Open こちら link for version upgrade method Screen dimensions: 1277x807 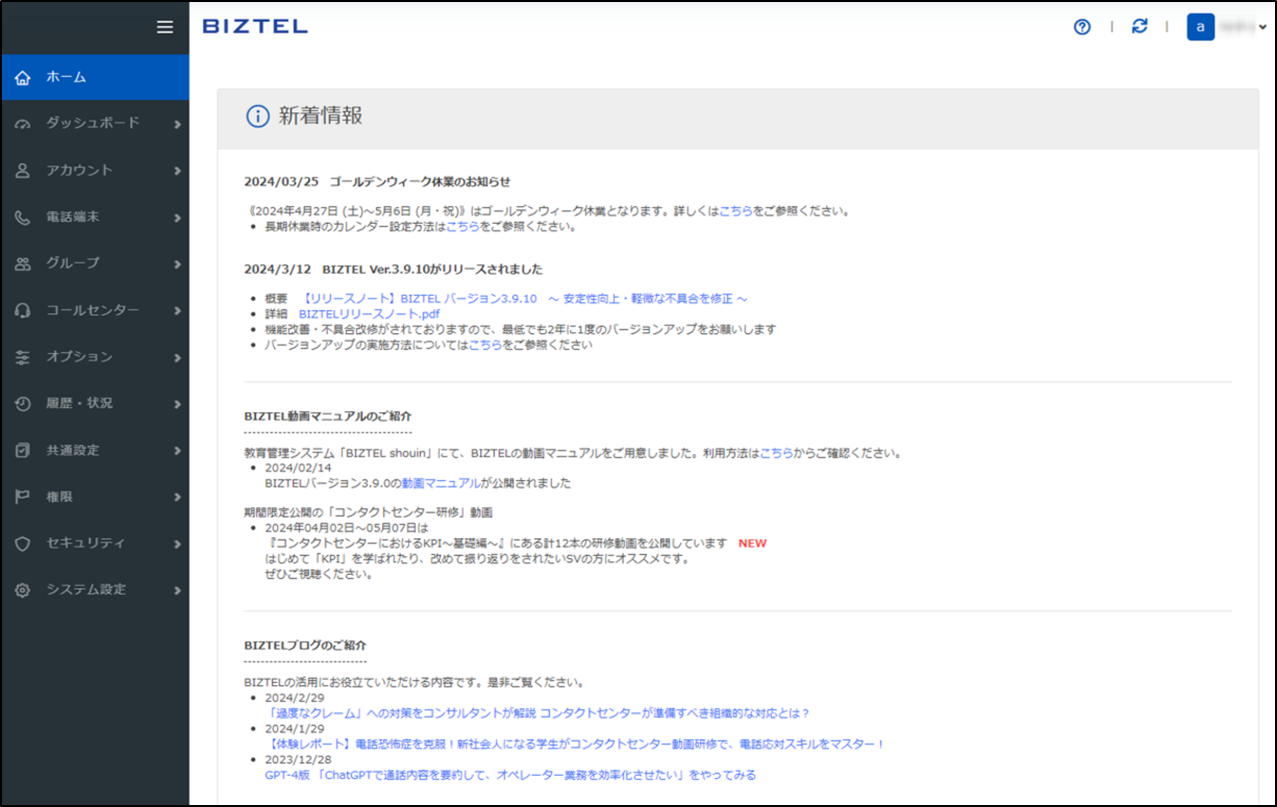pos(486,345)
